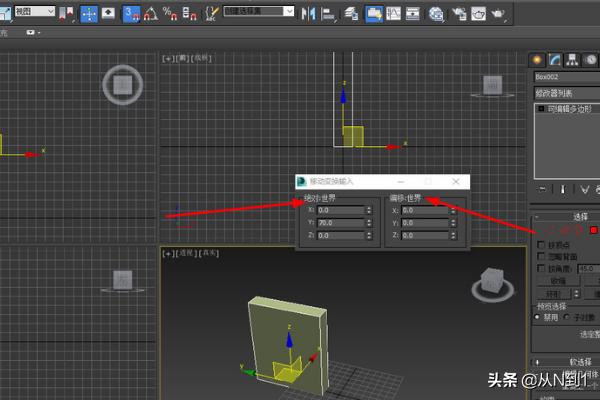Toggle the spinner snap button
The width and height of the screenshot is (600, 400).
pos(189,14)
